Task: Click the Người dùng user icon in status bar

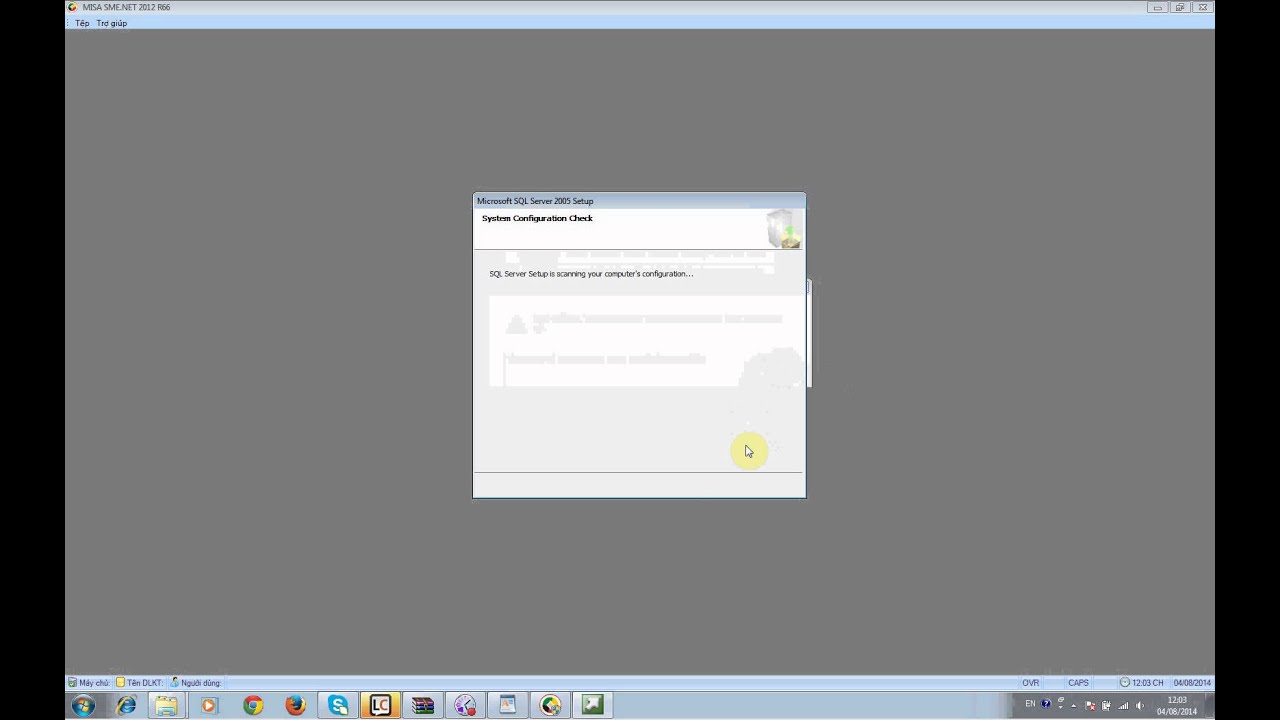Action: click(x=175, y=683)
